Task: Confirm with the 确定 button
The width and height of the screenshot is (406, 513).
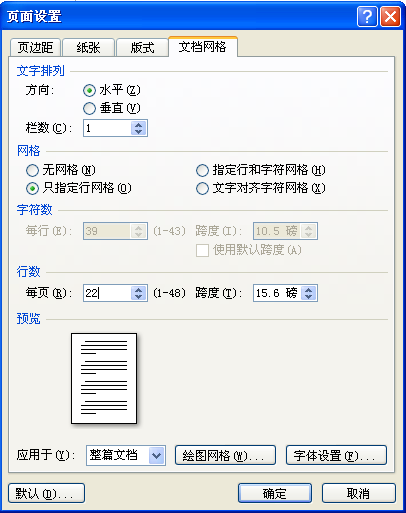Action: coord(275,493)
